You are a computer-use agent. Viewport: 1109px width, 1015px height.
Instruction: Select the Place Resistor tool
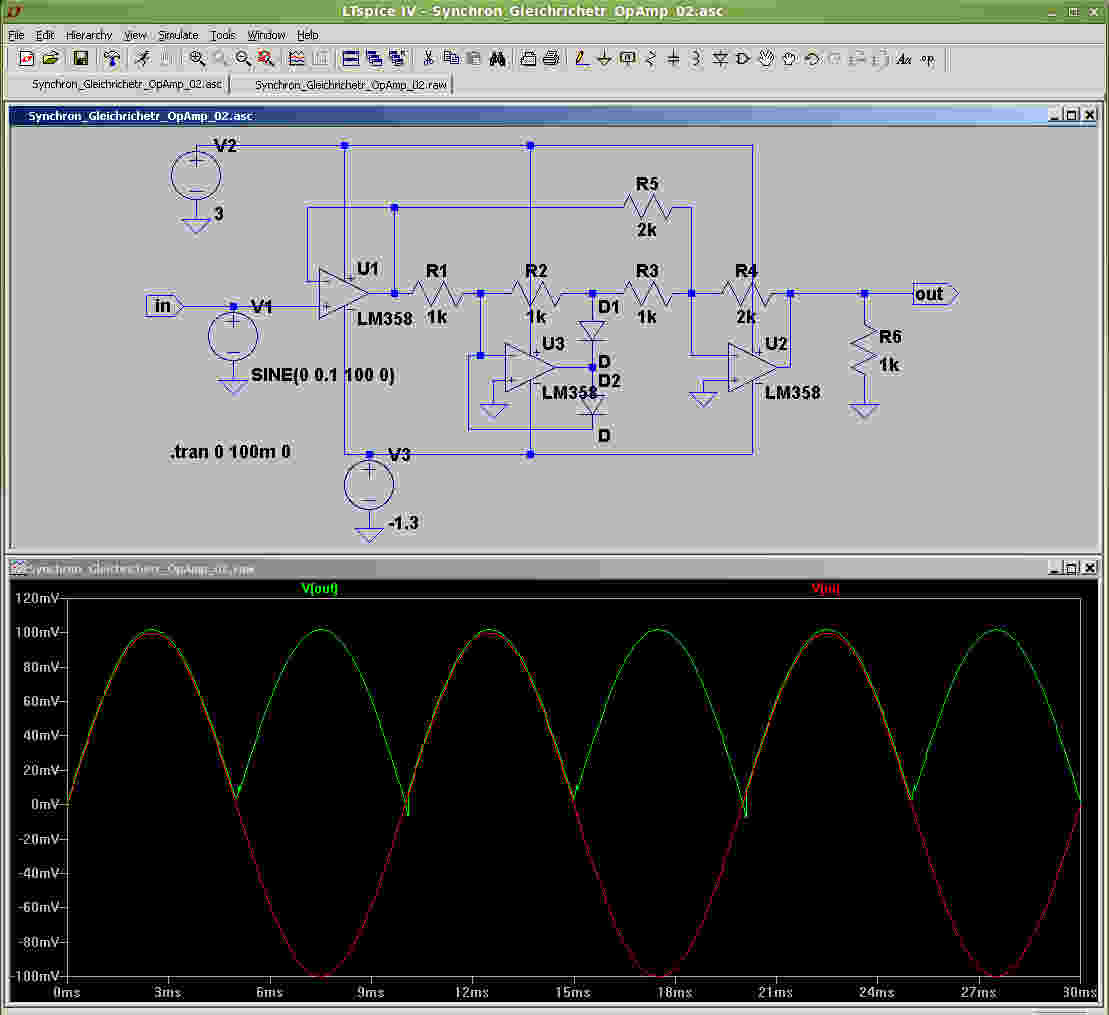click(651, 59)
